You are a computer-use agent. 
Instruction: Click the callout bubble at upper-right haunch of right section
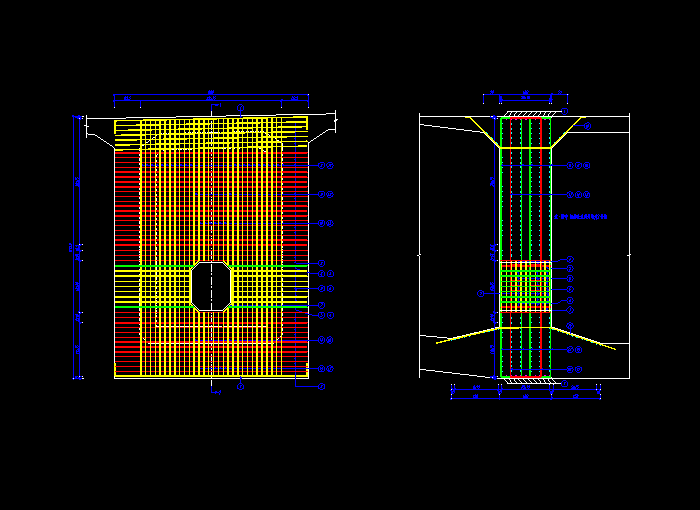coord(587,126)
